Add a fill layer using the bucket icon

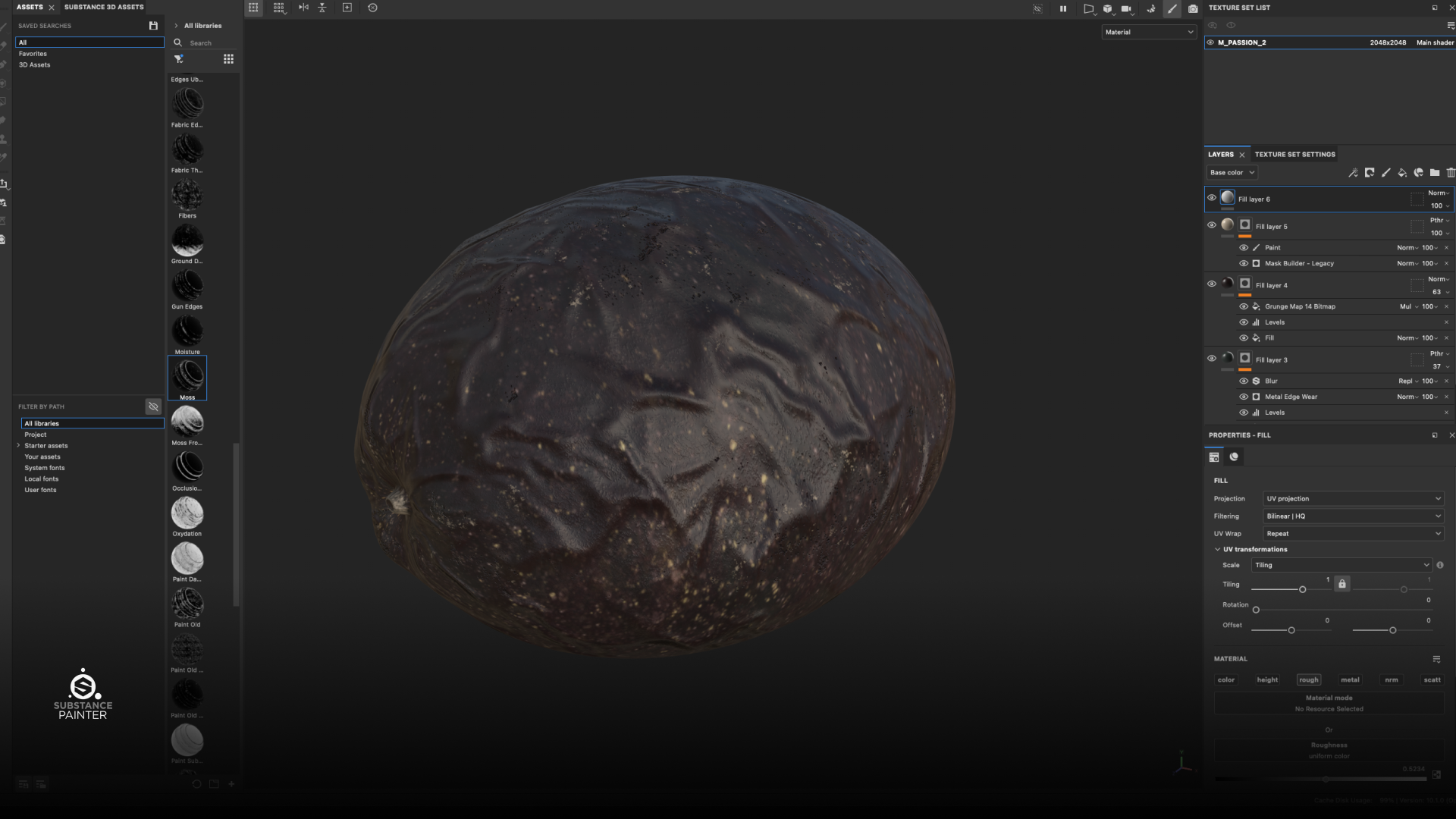tap(1402, 173)
